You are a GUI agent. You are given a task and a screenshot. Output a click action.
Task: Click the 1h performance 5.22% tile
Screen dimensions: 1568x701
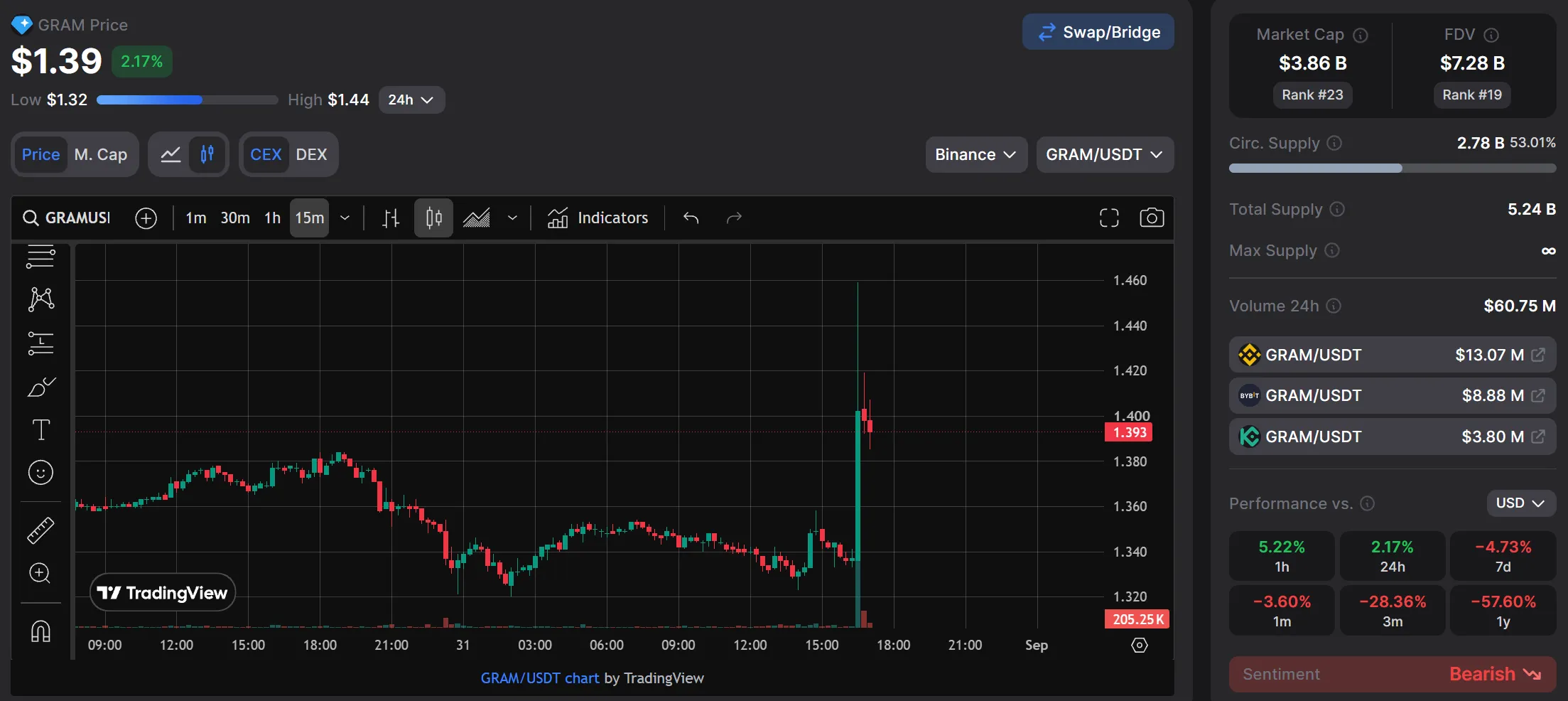tap(1282, 556)
